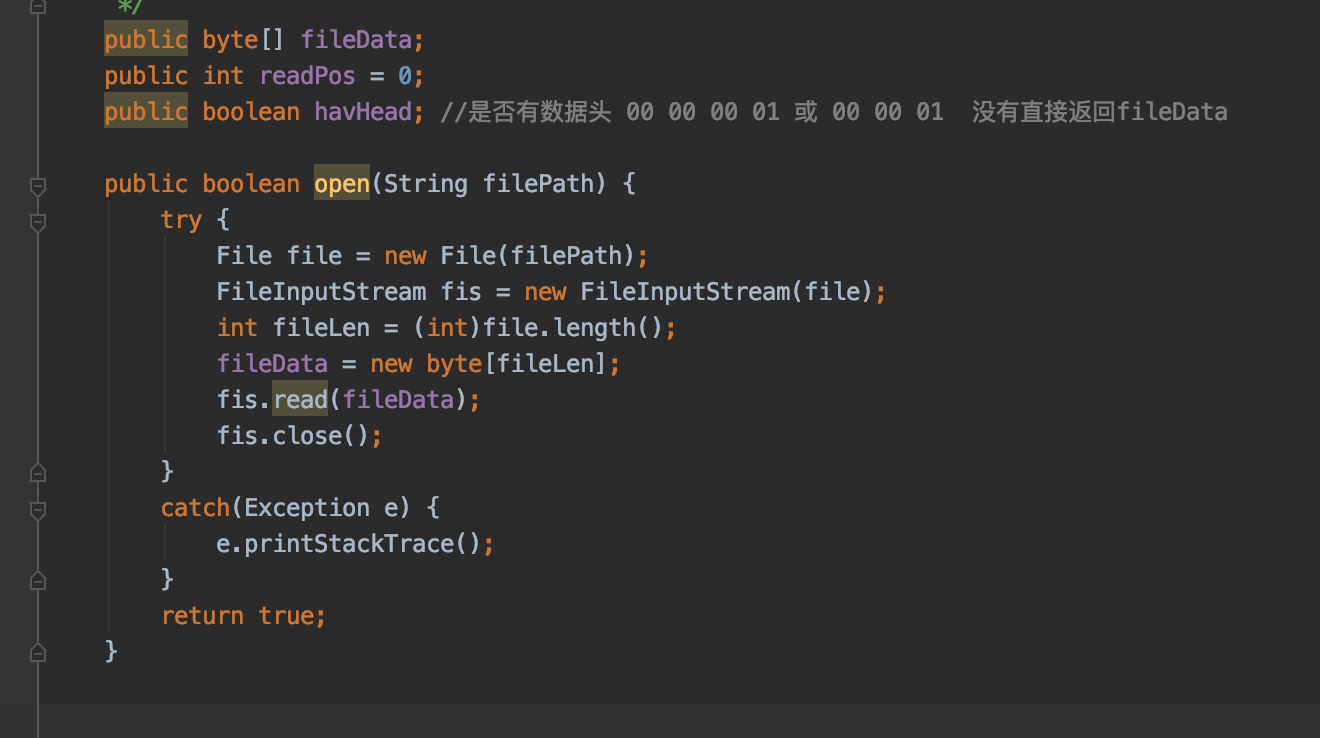Select the highlighted read call on fileData
The image size is (1320, 738).
coord(300,398)
